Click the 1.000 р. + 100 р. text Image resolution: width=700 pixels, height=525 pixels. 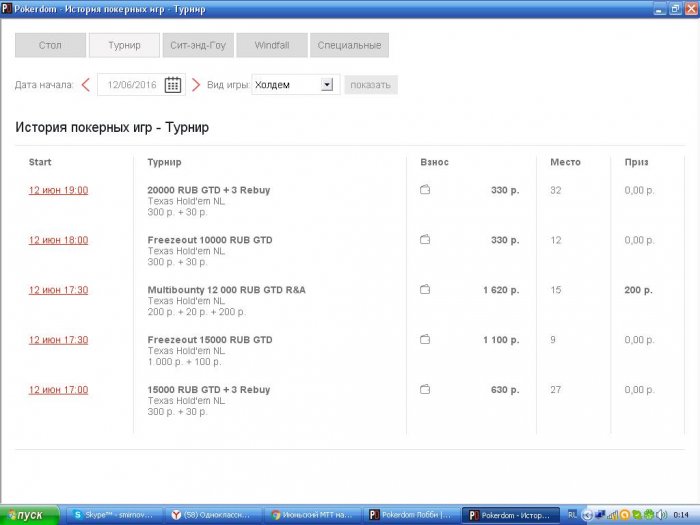tap(184, 362)
